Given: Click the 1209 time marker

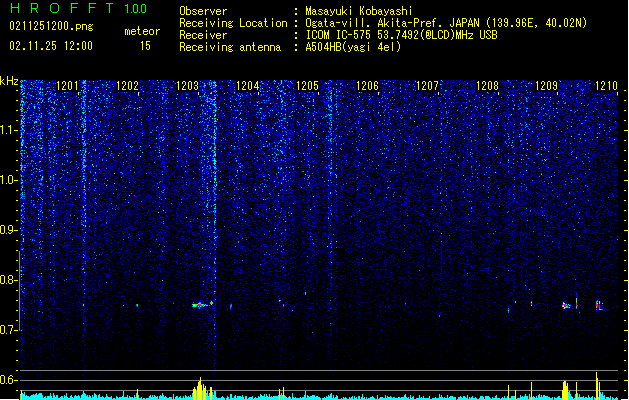Looking at the screenshot, I should coord(546,86).
